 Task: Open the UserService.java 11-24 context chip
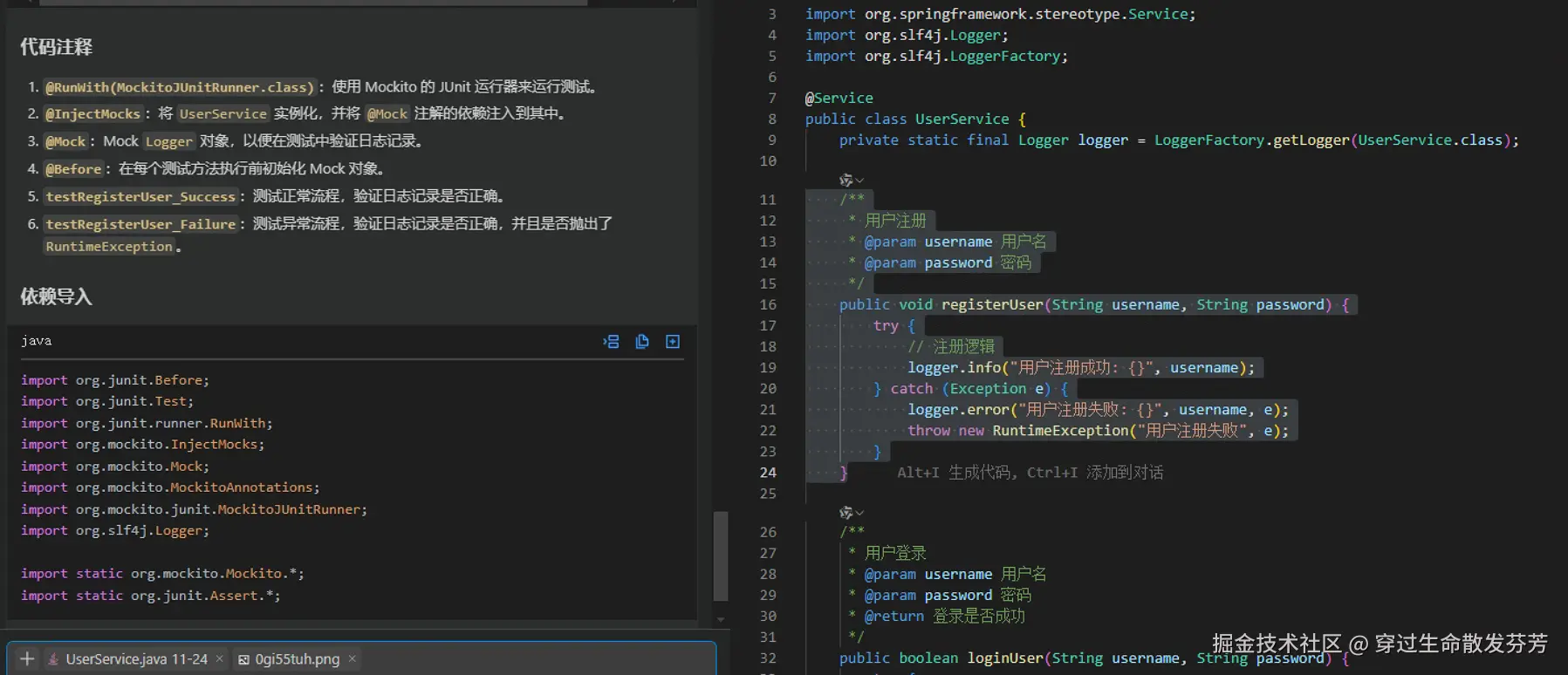click(x=136, y=659)
